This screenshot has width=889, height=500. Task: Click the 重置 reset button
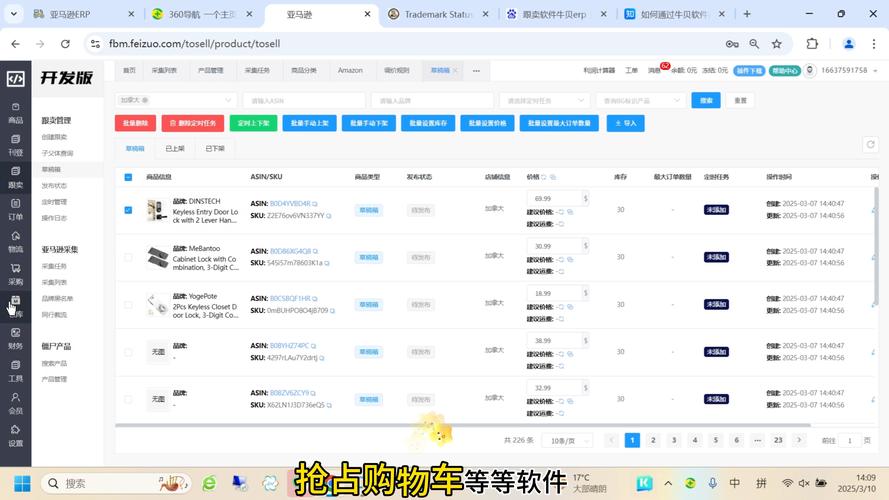(740, 100)
